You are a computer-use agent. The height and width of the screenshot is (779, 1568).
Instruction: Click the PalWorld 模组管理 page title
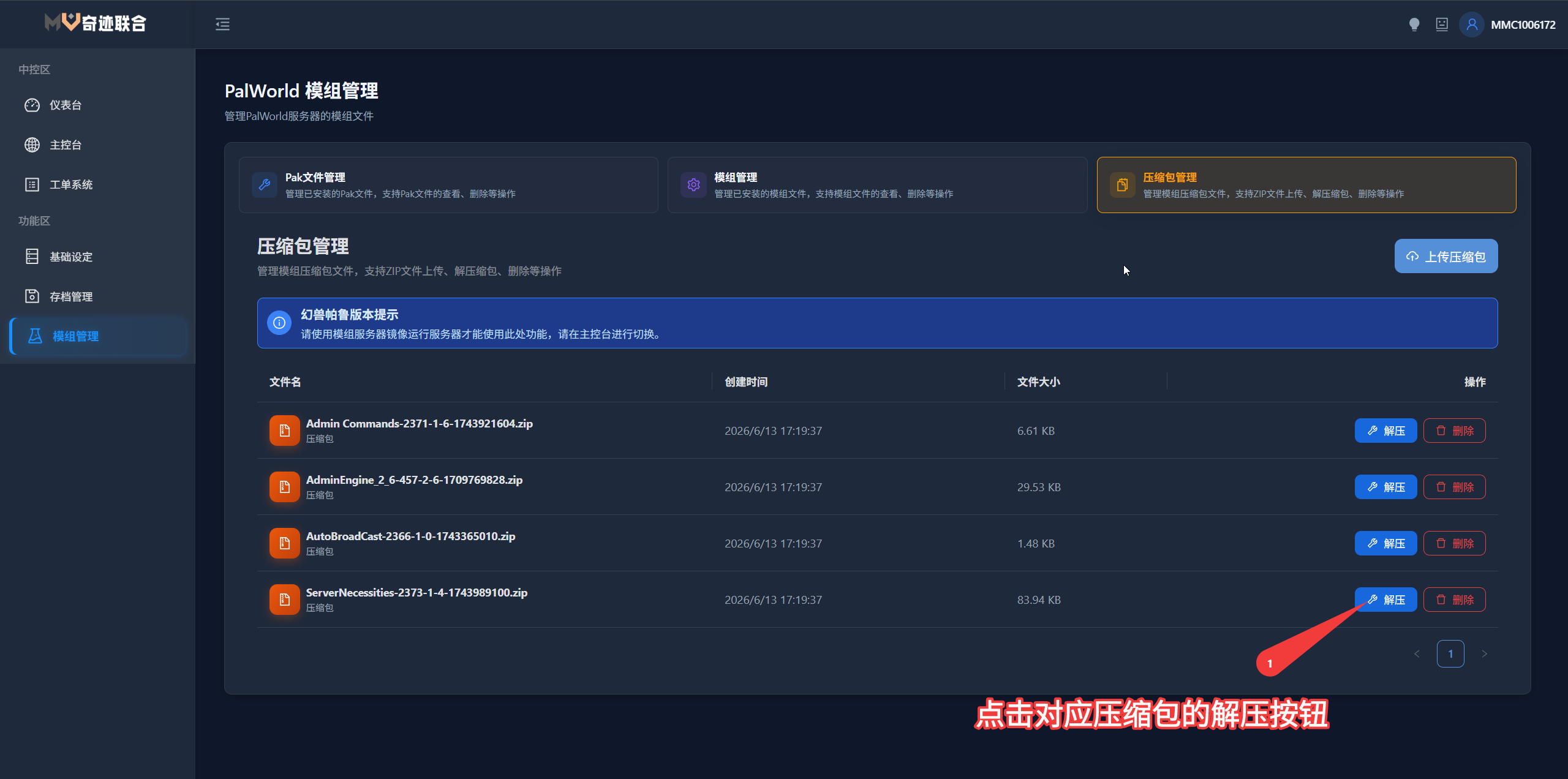pyautogui.click(x=301, y=91)
